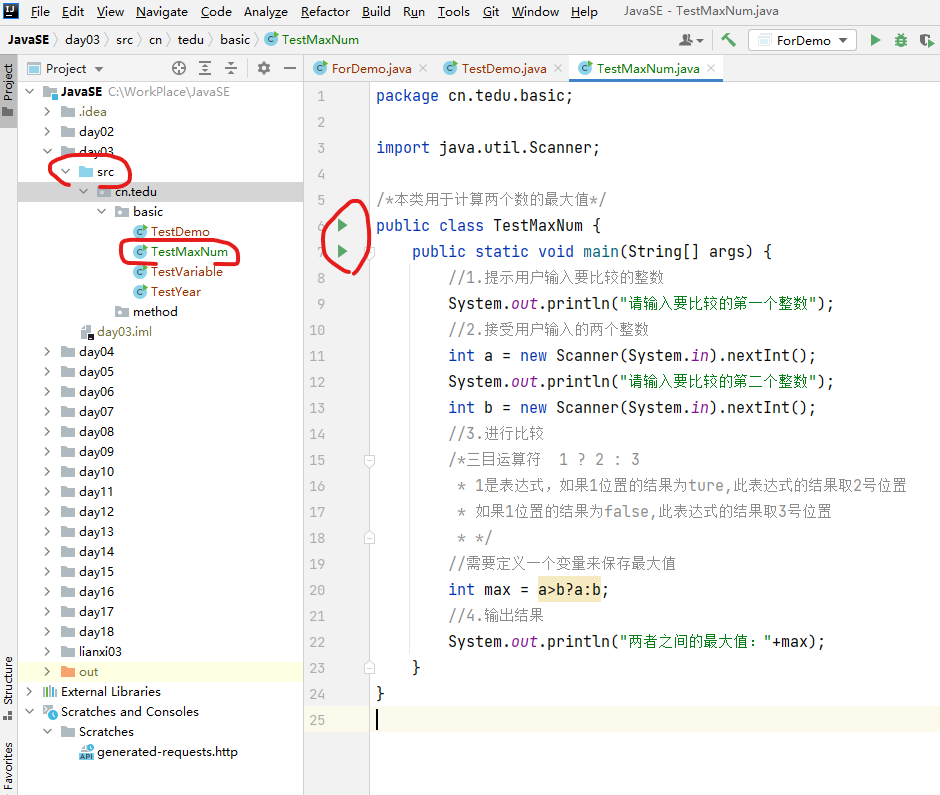This screenshot has width=940, height=795.
Task: Collapse the basic package
Action: 102,212
